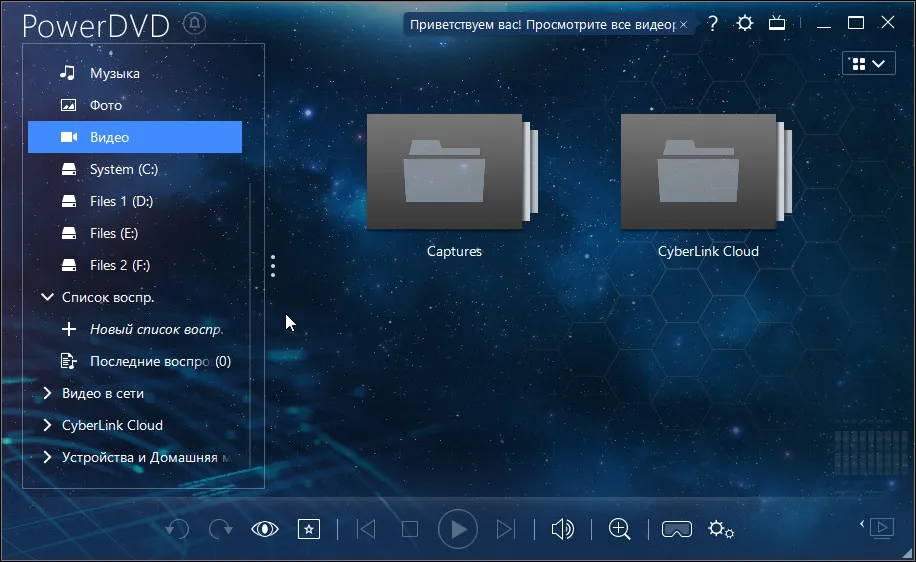Viewport: 916px width, 562px height.
Task: Toggle TrueTheater eye icon
Action: [x=265, y=529]
